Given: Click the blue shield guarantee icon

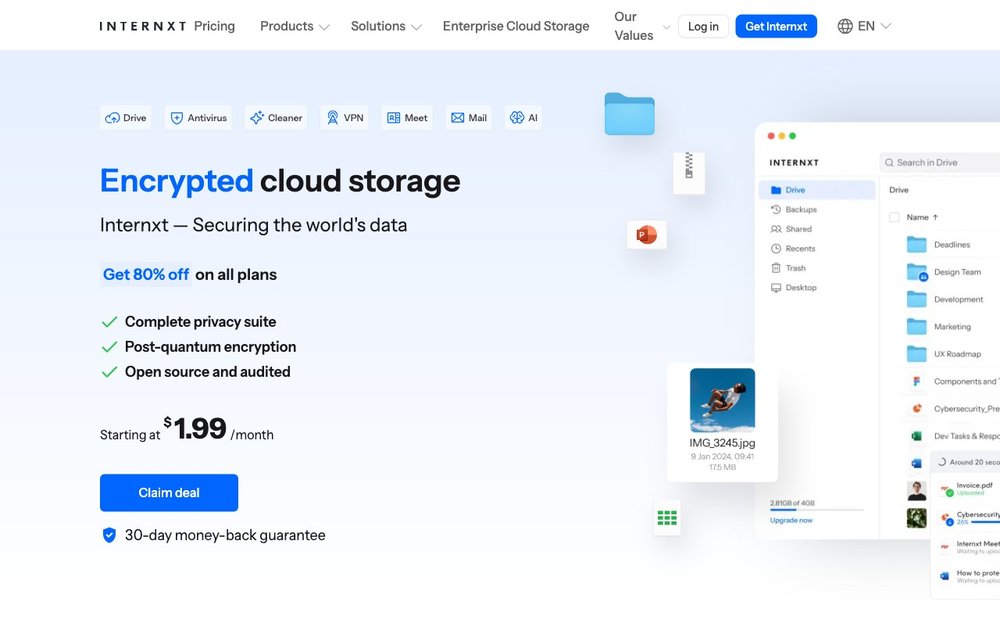Looking at the screenshot, I should [109, 535].
